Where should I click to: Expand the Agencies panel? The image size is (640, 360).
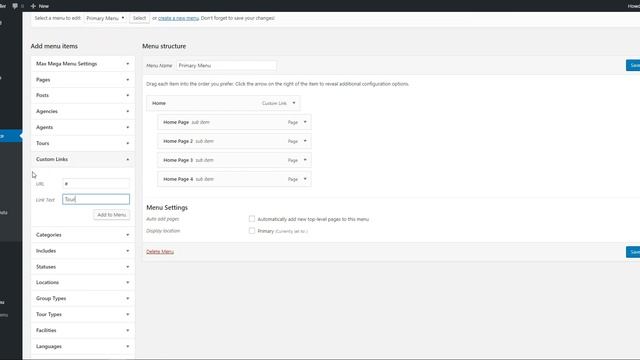click(x=83, y=111)
